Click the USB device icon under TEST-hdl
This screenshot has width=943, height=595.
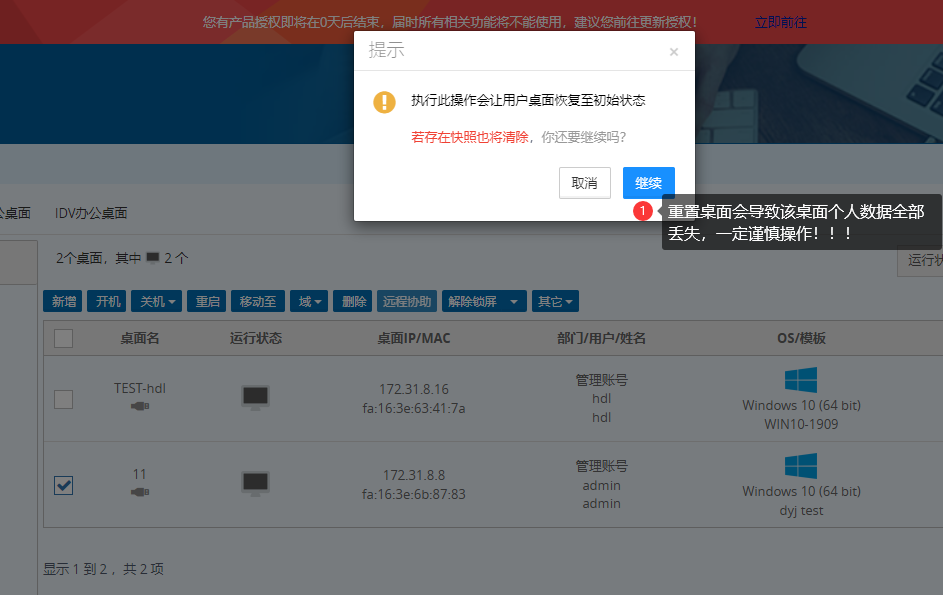[140, 406]
